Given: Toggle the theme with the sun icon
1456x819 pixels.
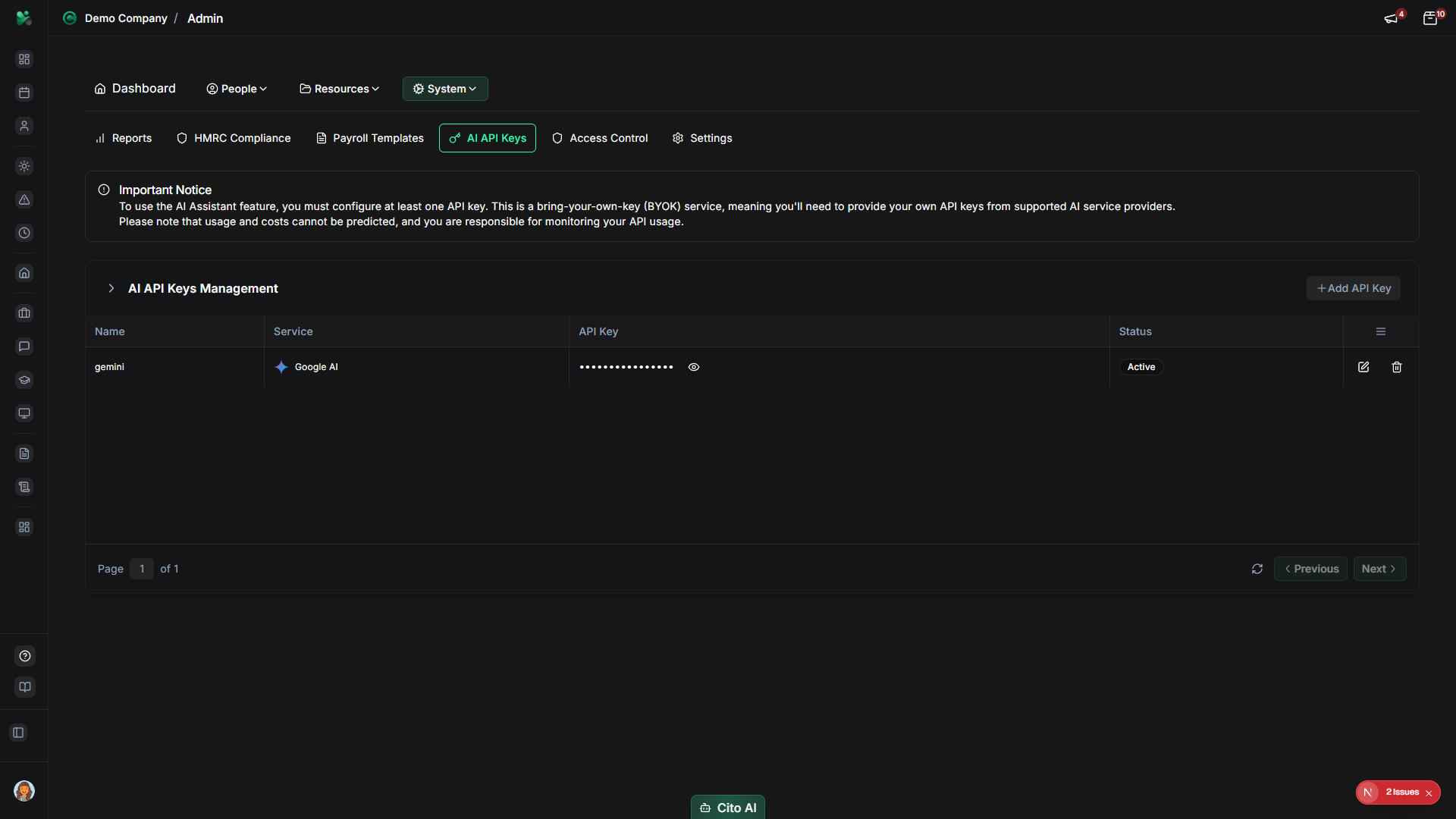Looking at the screenshot, I should pos(24,166).
